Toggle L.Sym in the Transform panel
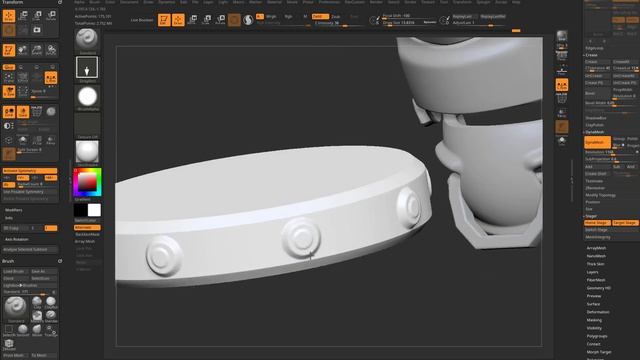The image size is (640, 360). (x=51, y=78)
